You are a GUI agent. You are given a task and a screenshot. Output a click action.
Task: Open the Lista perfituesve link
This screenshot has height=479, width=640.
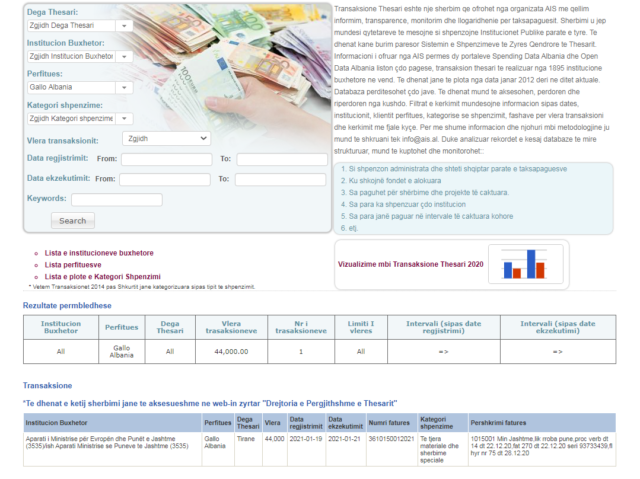point(79,265)
